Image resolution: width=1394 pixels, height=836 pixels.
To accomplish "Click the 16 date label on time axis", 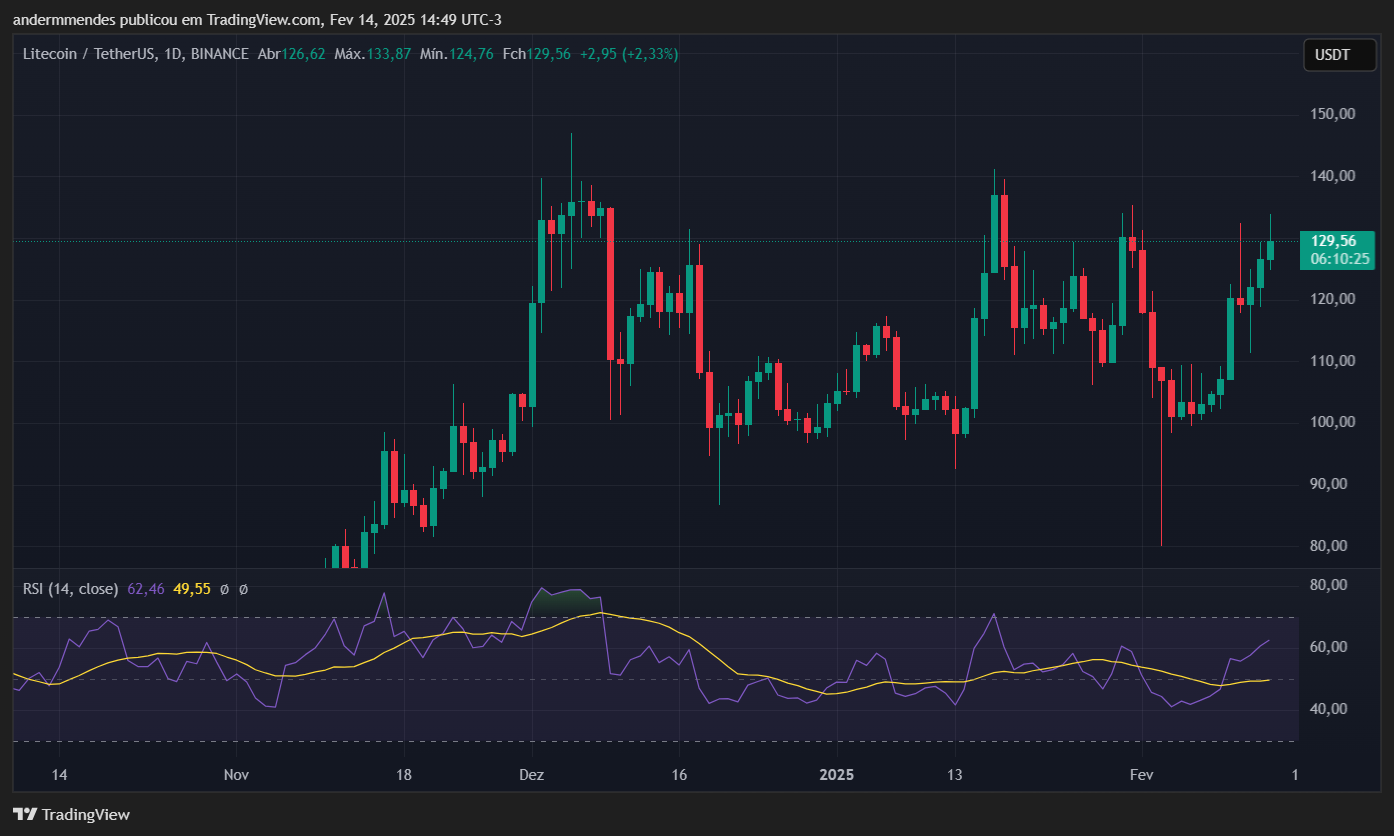I will tap(679, 775).
